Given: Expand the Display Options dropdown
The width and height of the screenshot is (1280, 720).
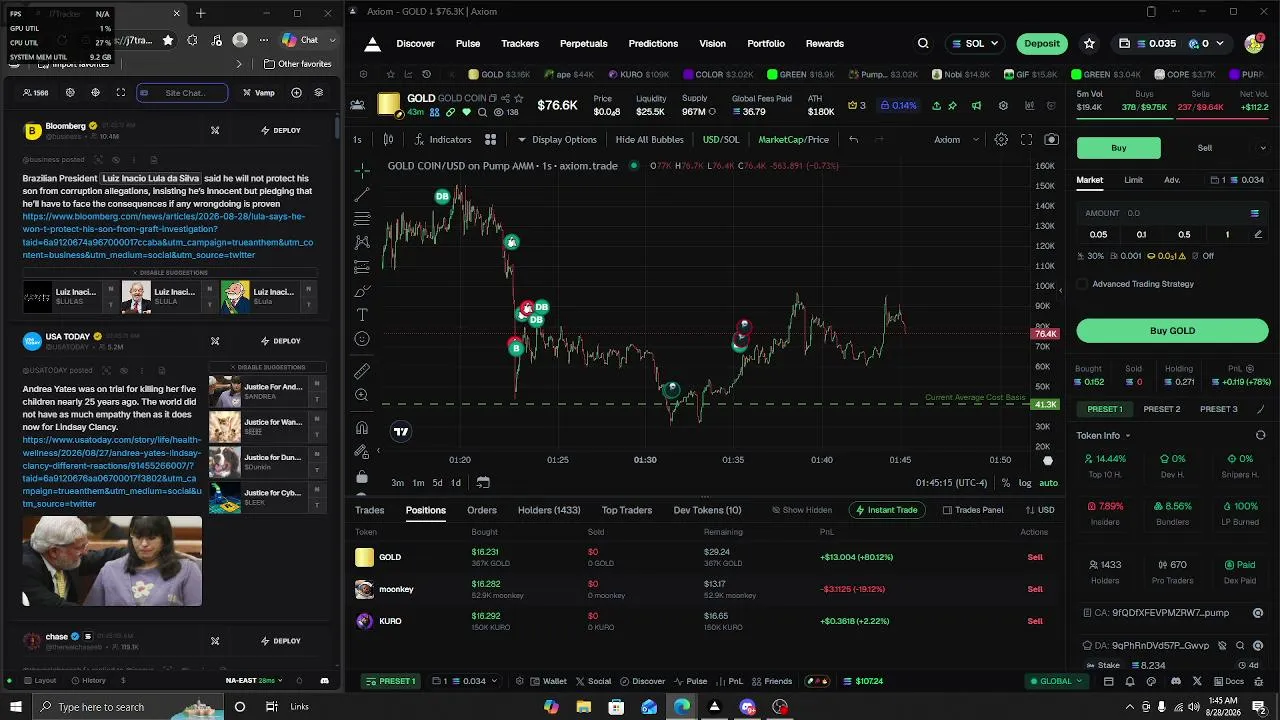Looking at the screenshot, I should point(557,140).
